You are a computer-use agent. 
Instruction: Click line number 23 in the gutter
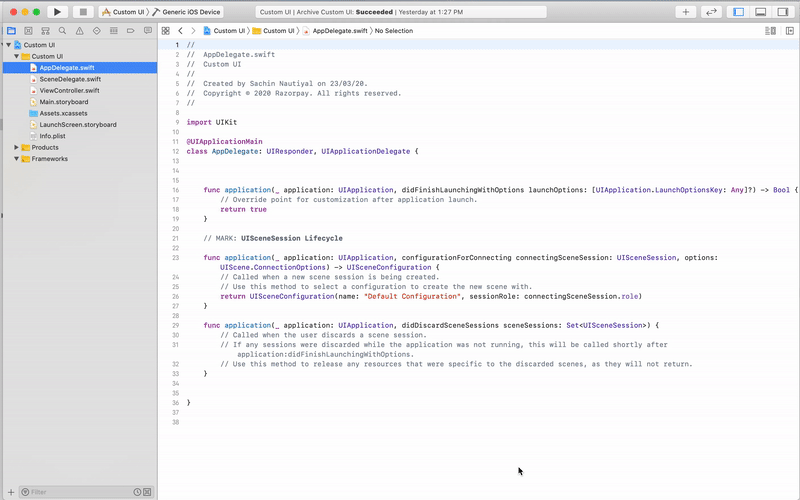[176, 258]
